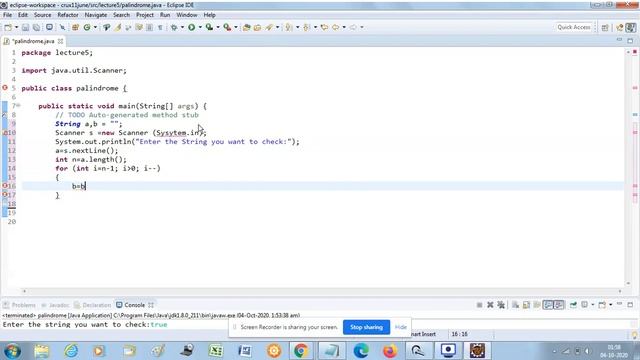Click the console output 'true' text

pyautogui.click(x=159, y=324)
